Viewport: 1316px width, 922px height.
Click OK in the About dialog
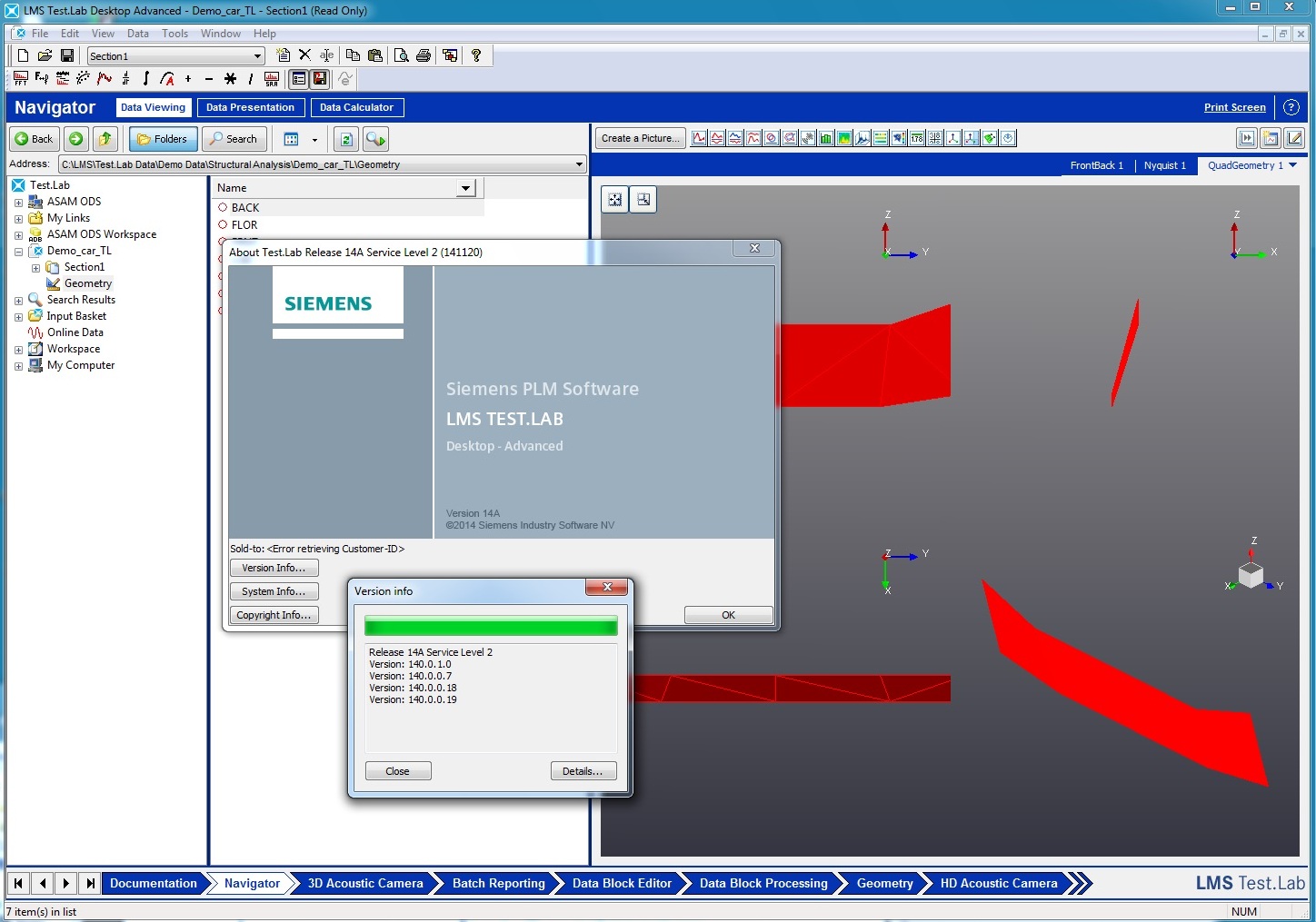point(728,615)
